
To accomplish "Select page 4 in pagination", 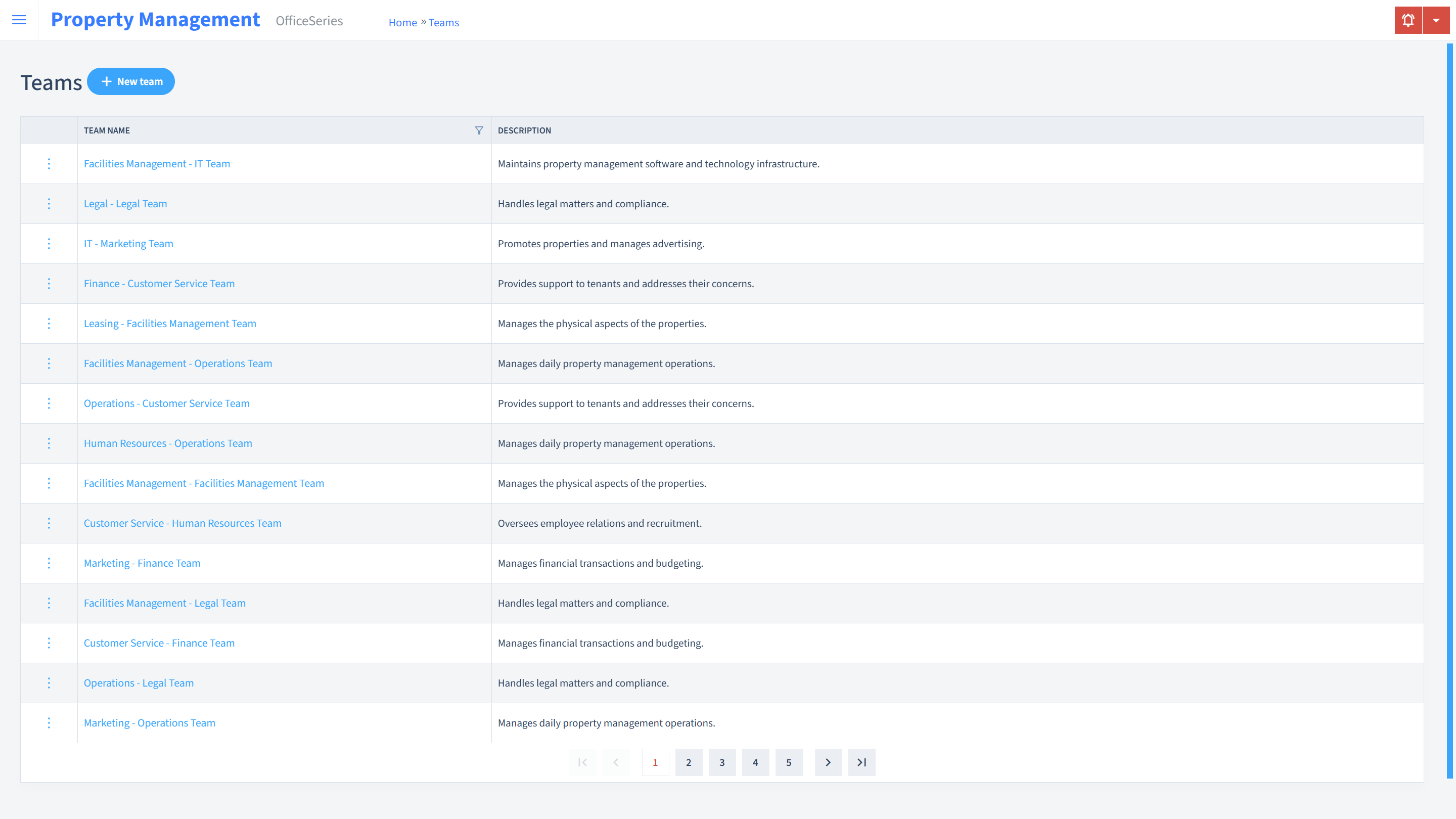I will [x=755, y=762].
